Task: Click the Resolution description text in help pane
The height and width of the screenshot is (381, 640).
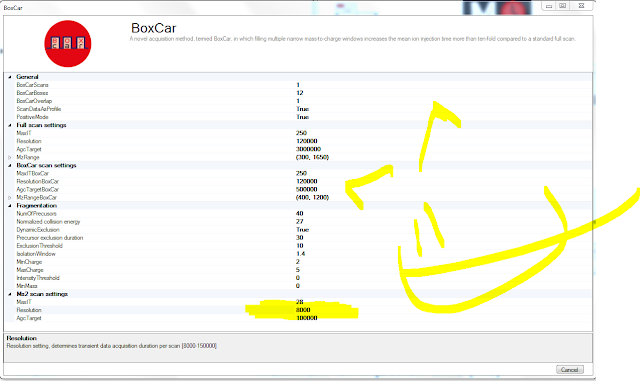Action: click(112, 346)
